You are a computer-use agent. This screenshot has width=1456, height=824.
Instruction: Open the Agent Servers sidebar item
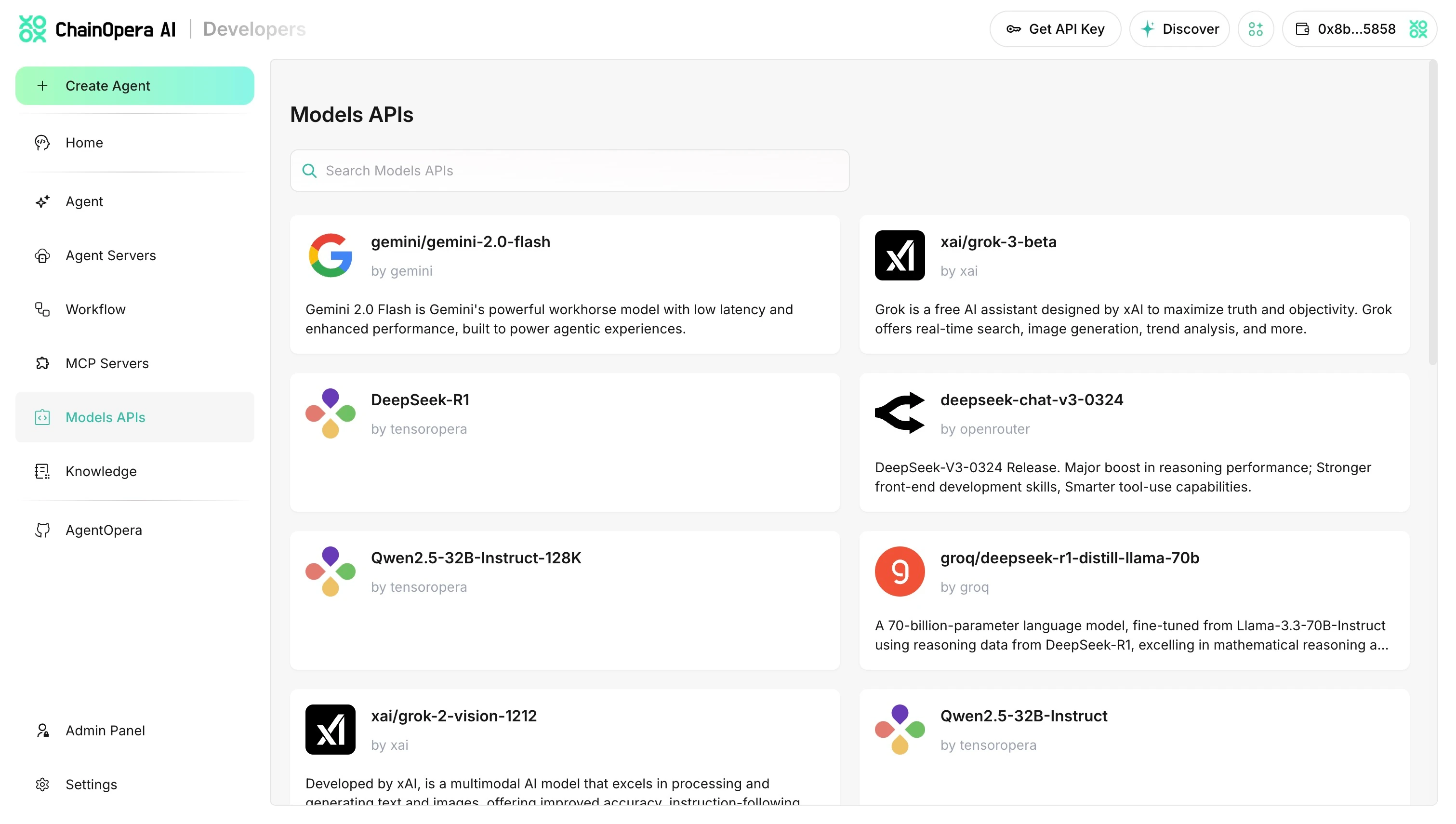(x=110, y=255)
